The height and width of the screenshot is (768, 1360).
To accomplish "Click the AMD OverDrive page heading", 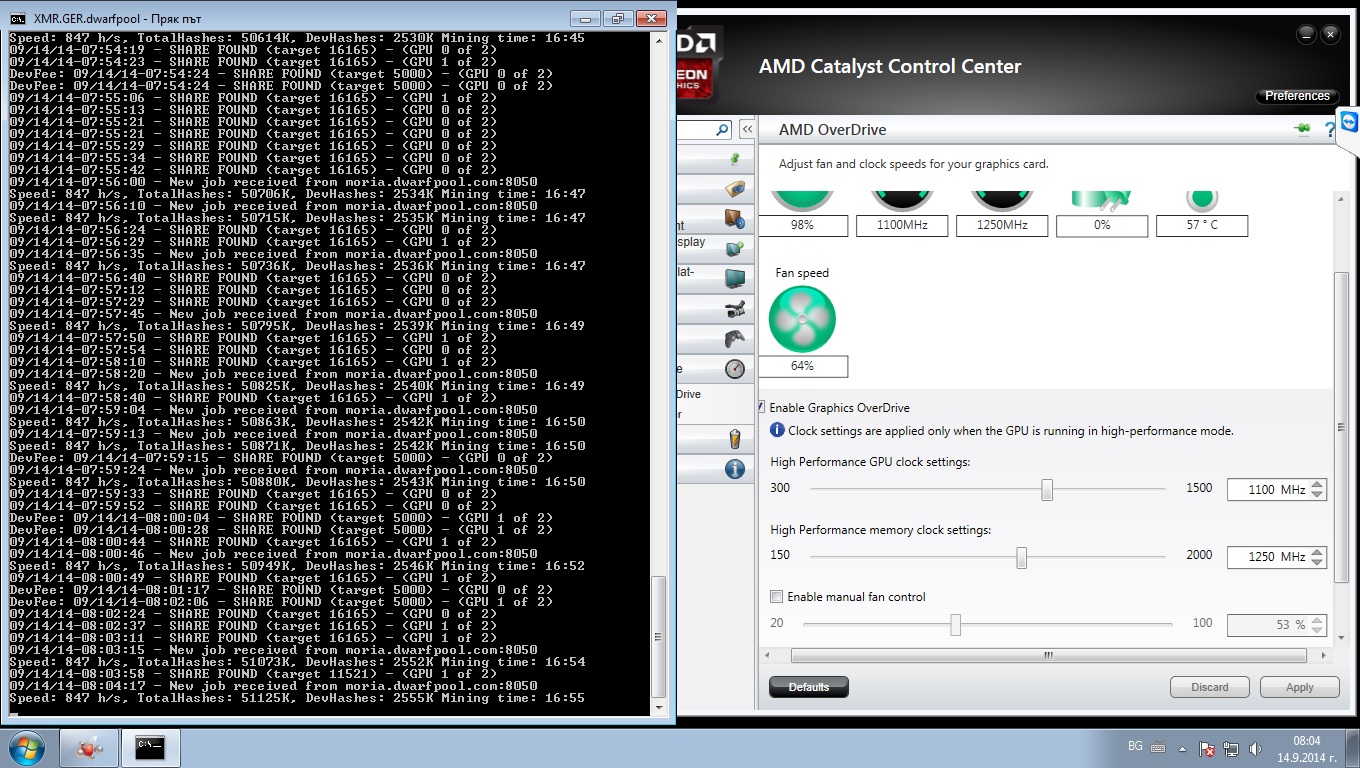I will coord(832,130).
